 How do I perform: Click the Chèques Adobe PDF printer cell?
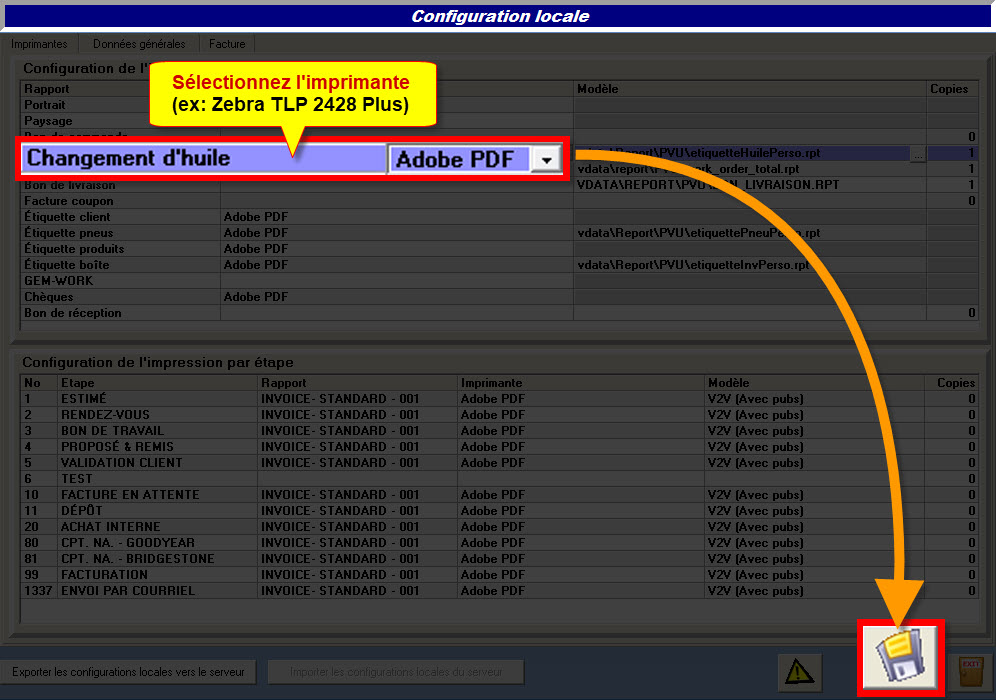tap(396, 297)
